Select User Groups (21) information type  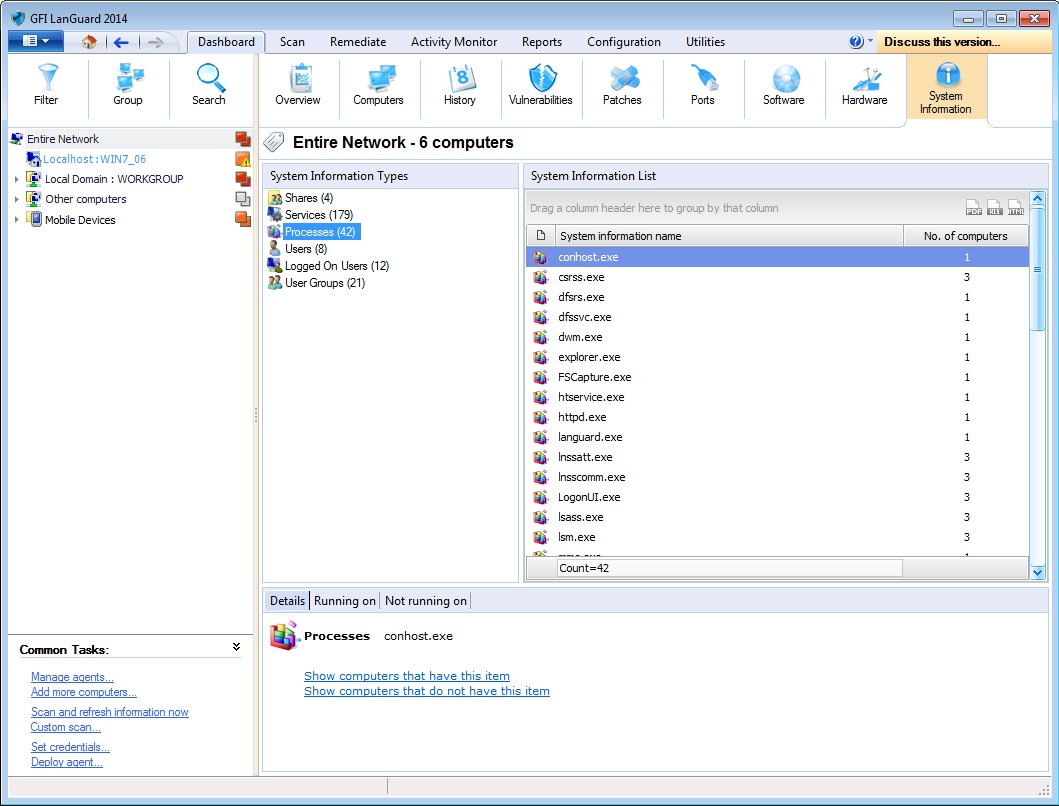click(325, 282)
